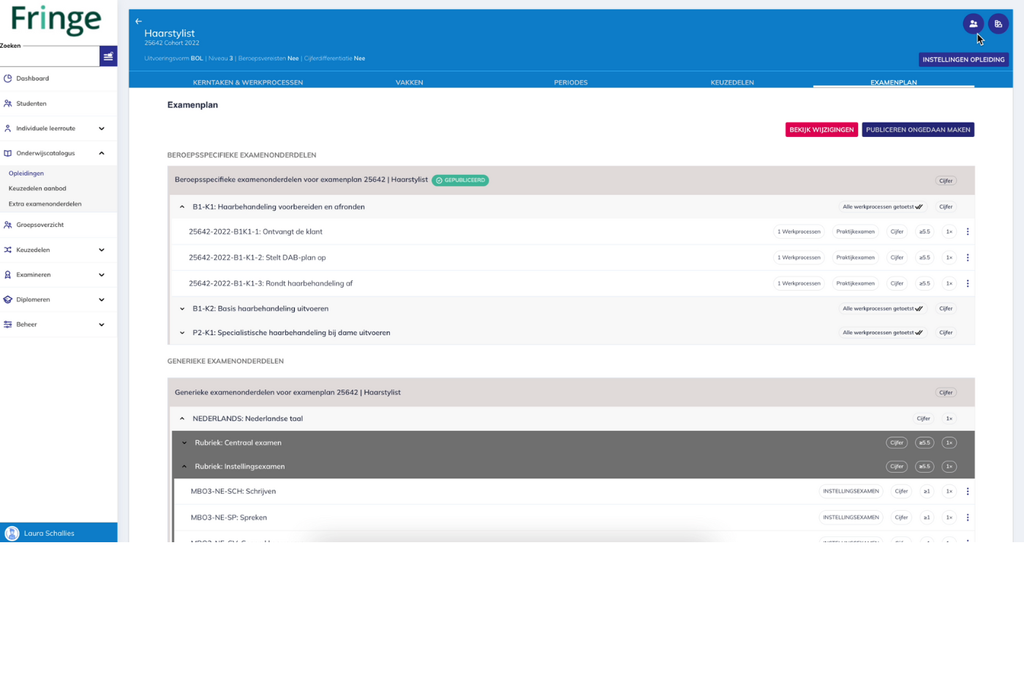The height and width of the screenshot is (688, 1024).
Task: Go to Groepsoverzicht in sidebar
Action: (39, 225)
